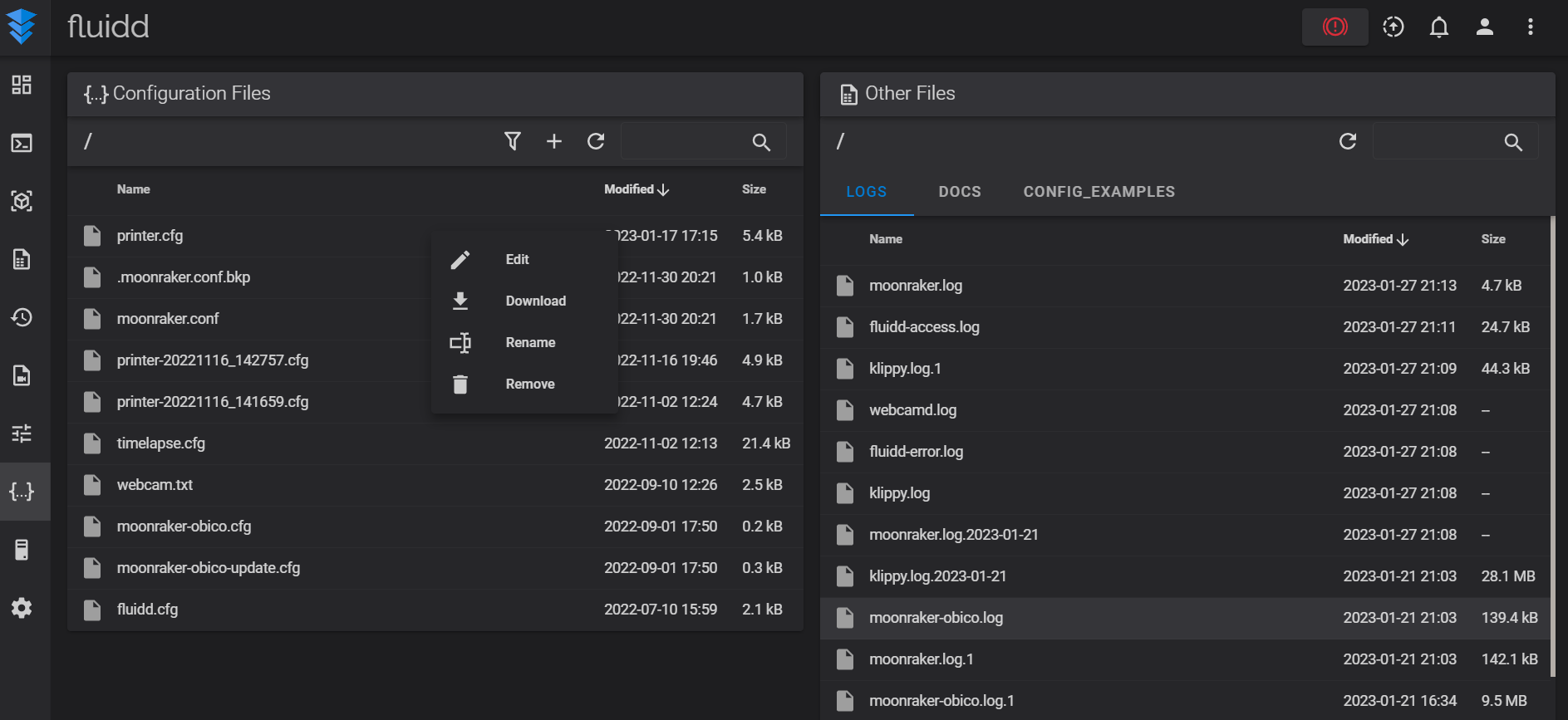Screen dimensions: 1568x720
Task: Select moonraker-obico.log.1 file
Action: click(1185, 700)
